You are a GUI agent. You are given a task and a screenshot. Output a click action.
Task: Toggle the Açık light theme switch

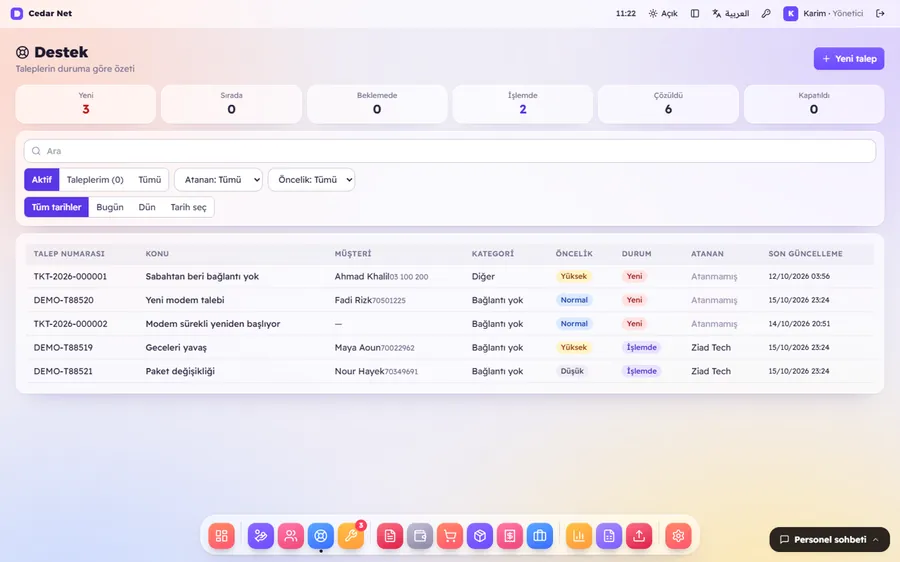663,13
